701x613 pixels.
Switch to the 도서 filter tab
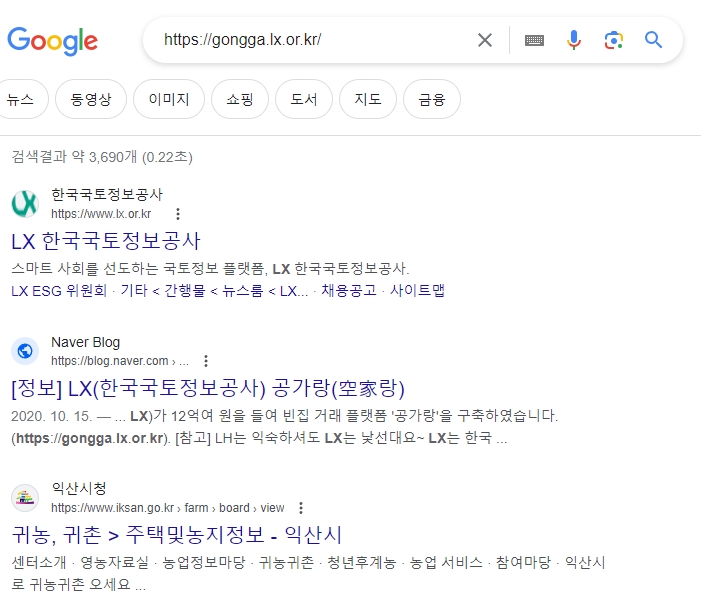(x=304, y=99)
